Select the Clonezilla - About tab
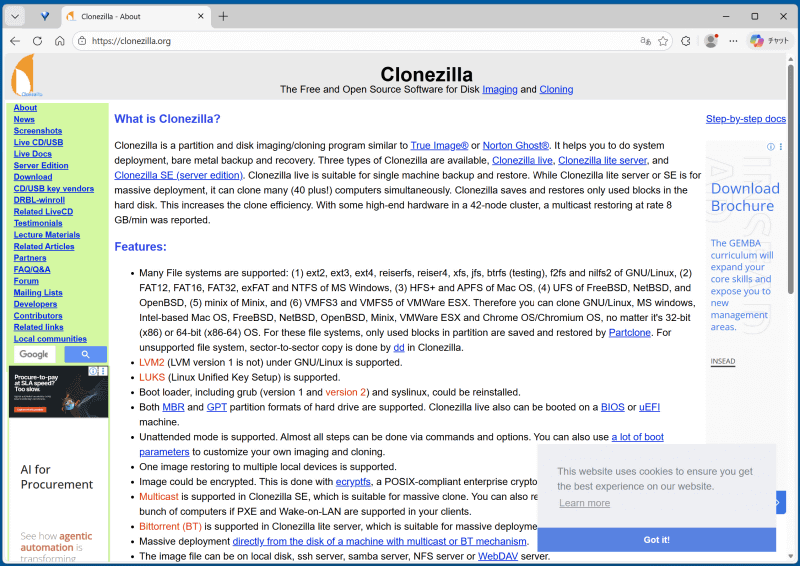Viewport: 800px width, 566px height. point(136,16)
